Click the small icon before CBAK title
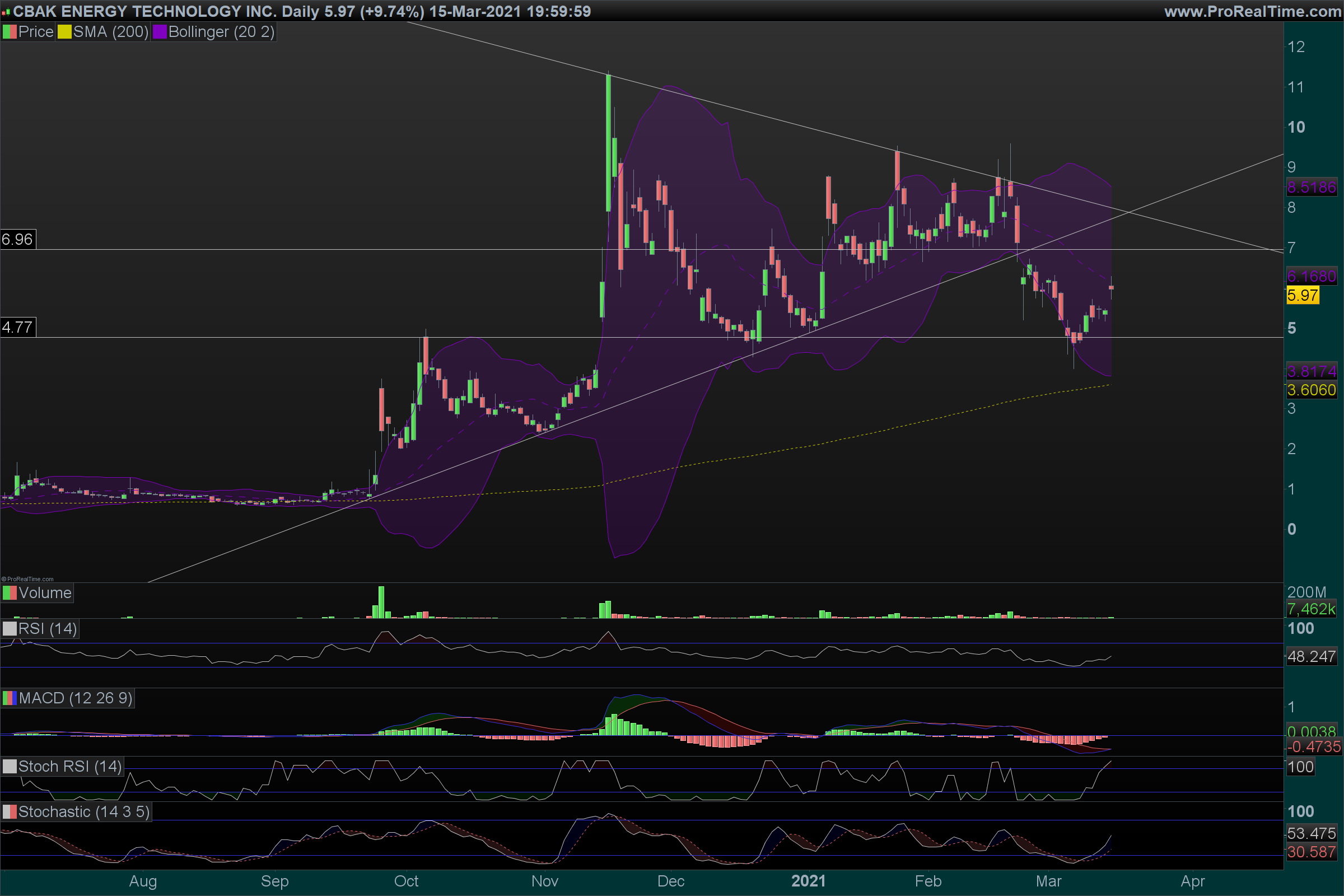 [x=6, y=12]
